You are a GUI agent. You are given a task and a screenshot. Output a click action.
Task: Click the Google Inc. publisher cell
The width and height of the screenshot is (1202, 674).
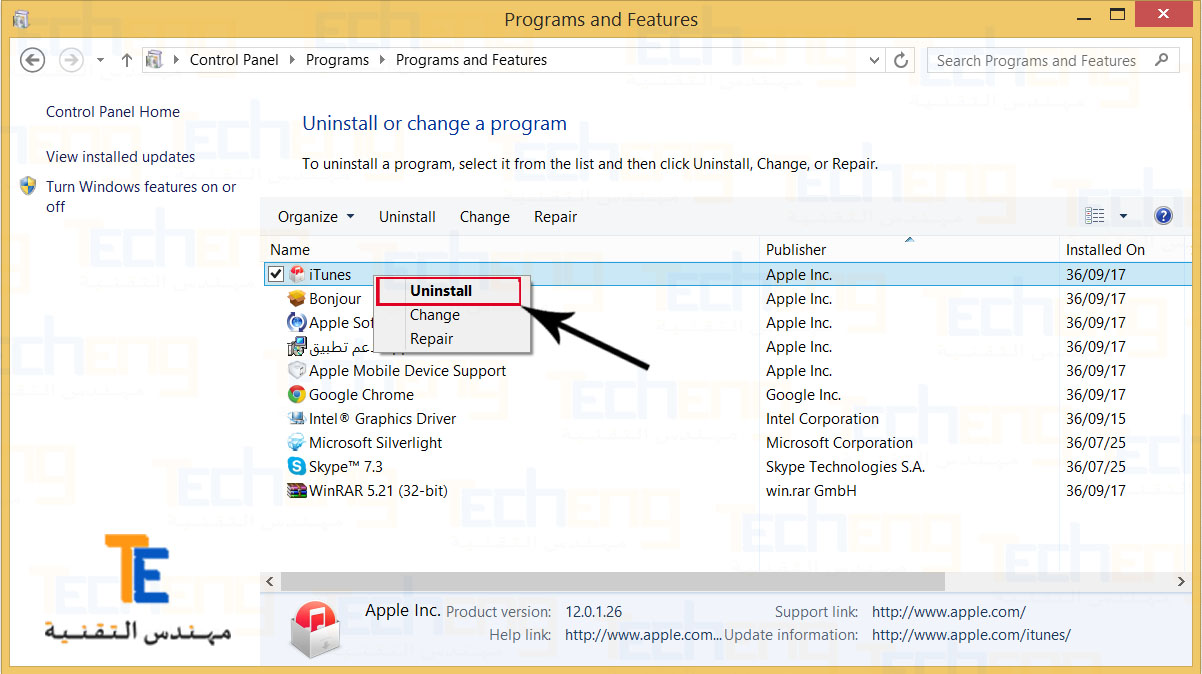point(804,395)
